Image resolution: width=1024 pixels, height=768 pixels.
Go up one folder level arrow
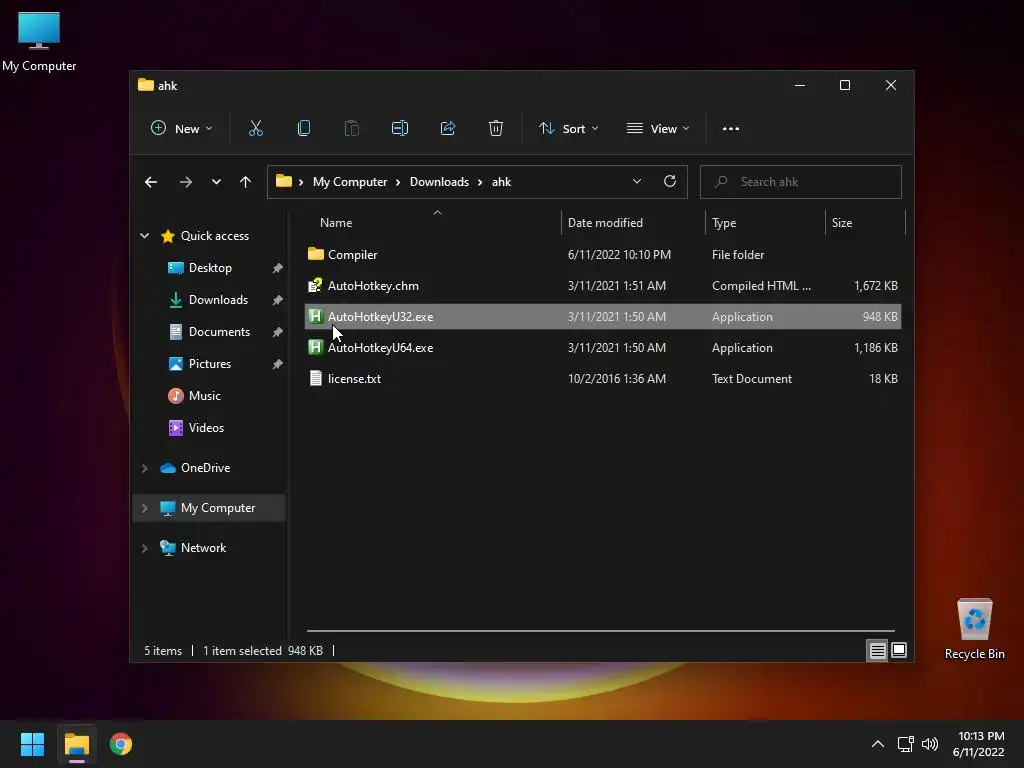coord(246,182)
